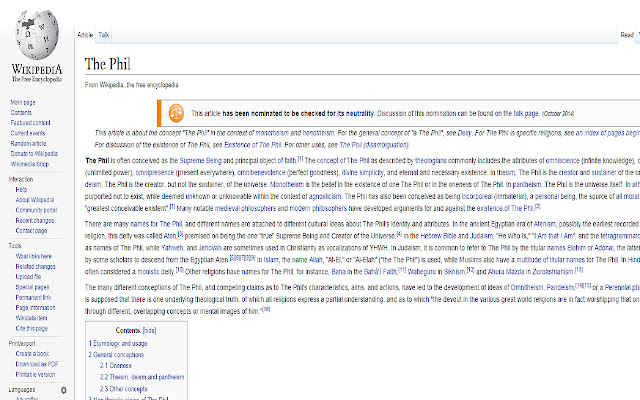Open the Supreme Being link

coord(200,160)
